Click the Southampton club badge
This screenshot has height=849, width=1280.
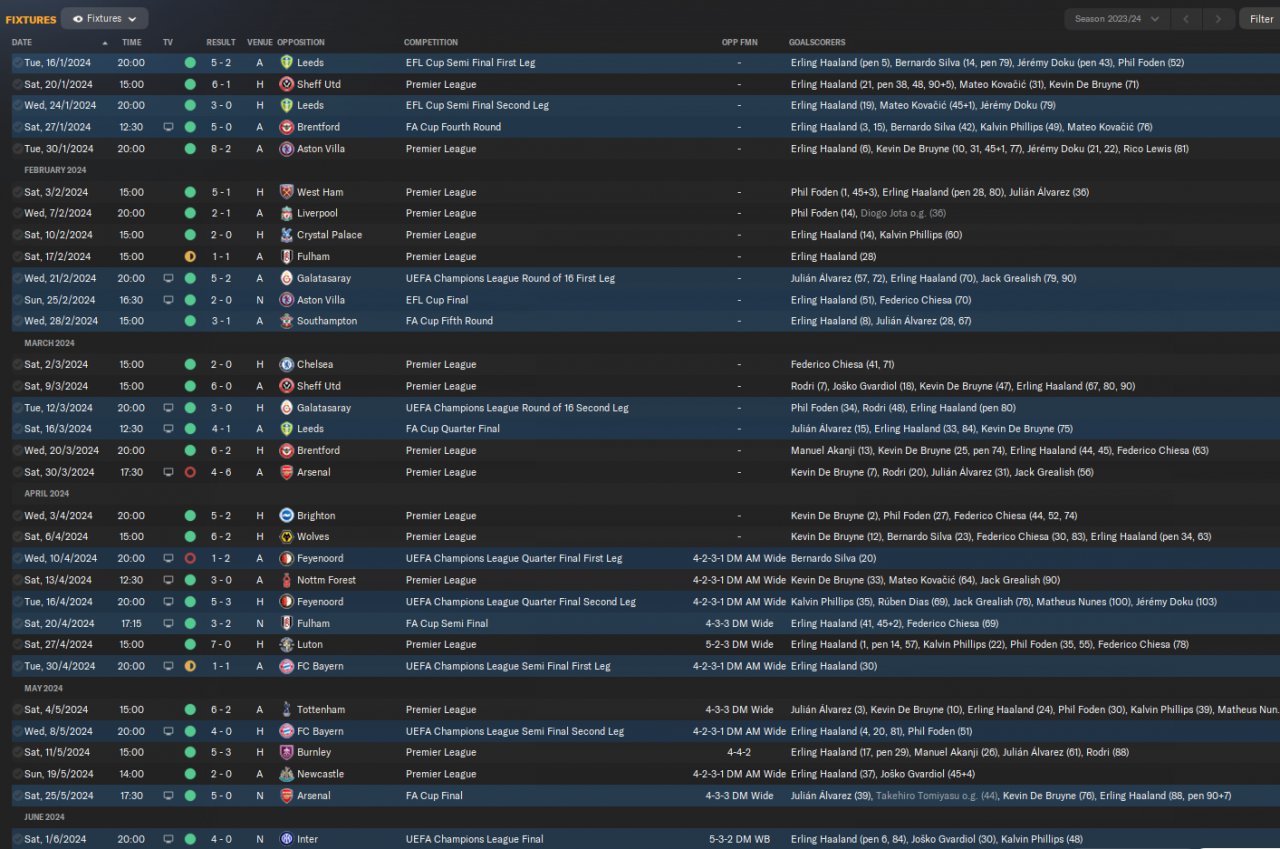[x=287, y=321]
